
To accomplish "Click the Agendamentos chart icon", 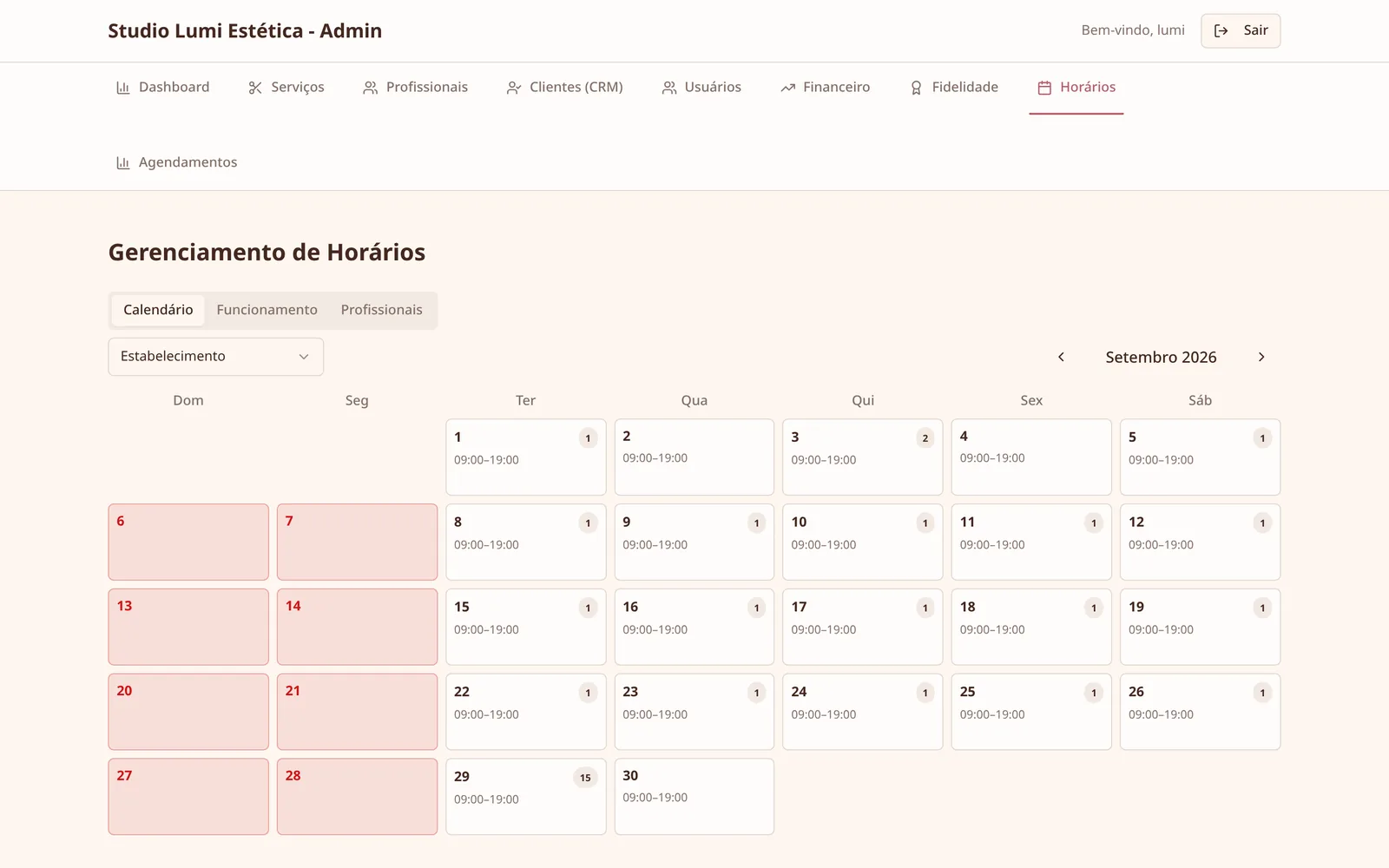I will [123, 163].
